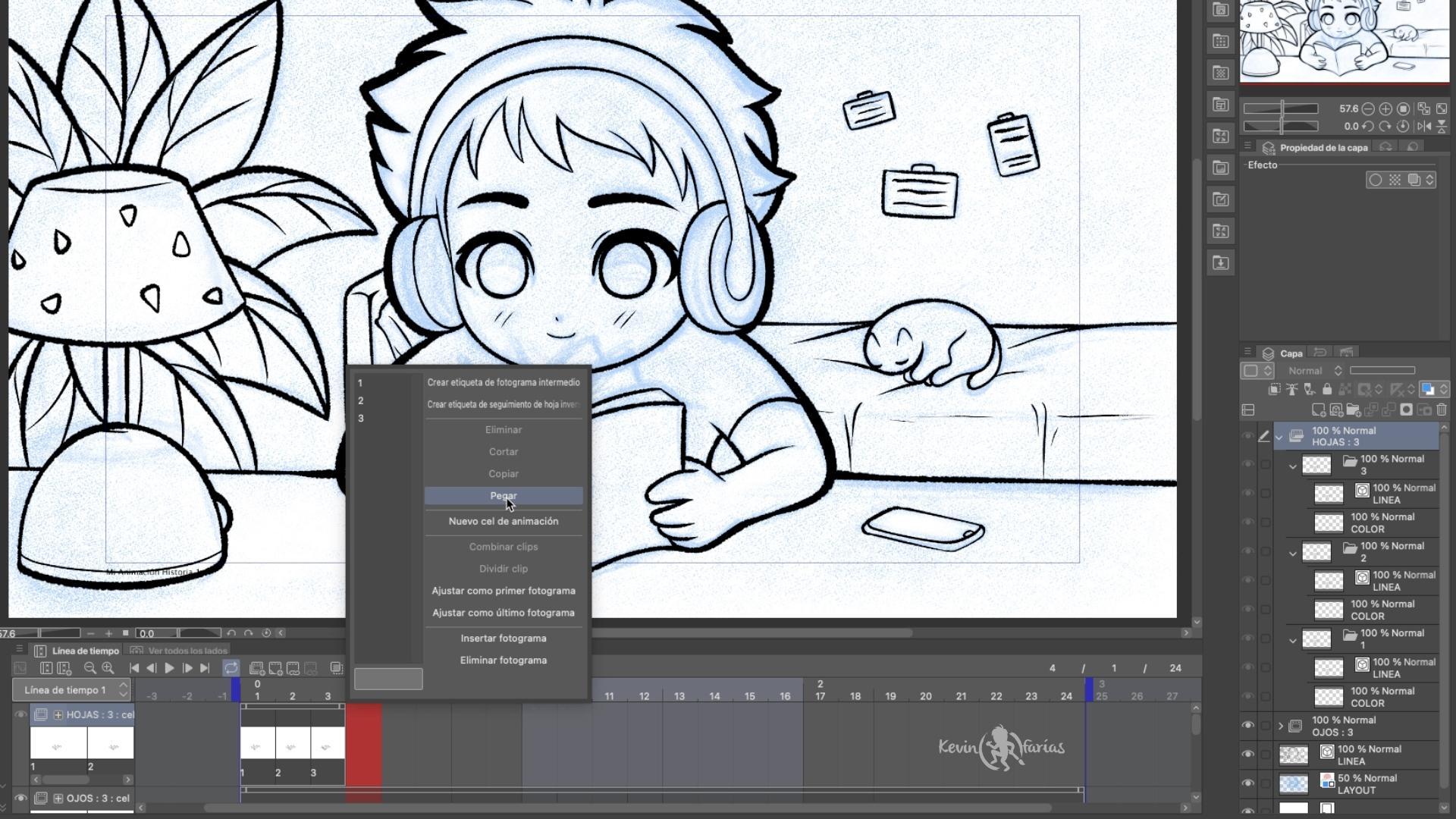Choose Insertar fotograma from the menu
The width and height of the screenshot is (1456, 819).
pos(503,639)
